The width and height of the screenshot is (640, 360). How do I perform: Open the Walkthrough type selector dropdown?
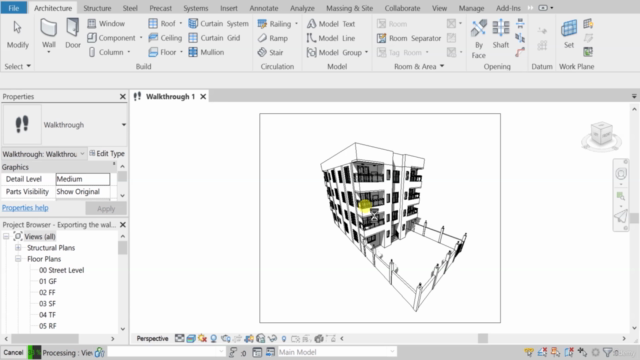[123, 125]
